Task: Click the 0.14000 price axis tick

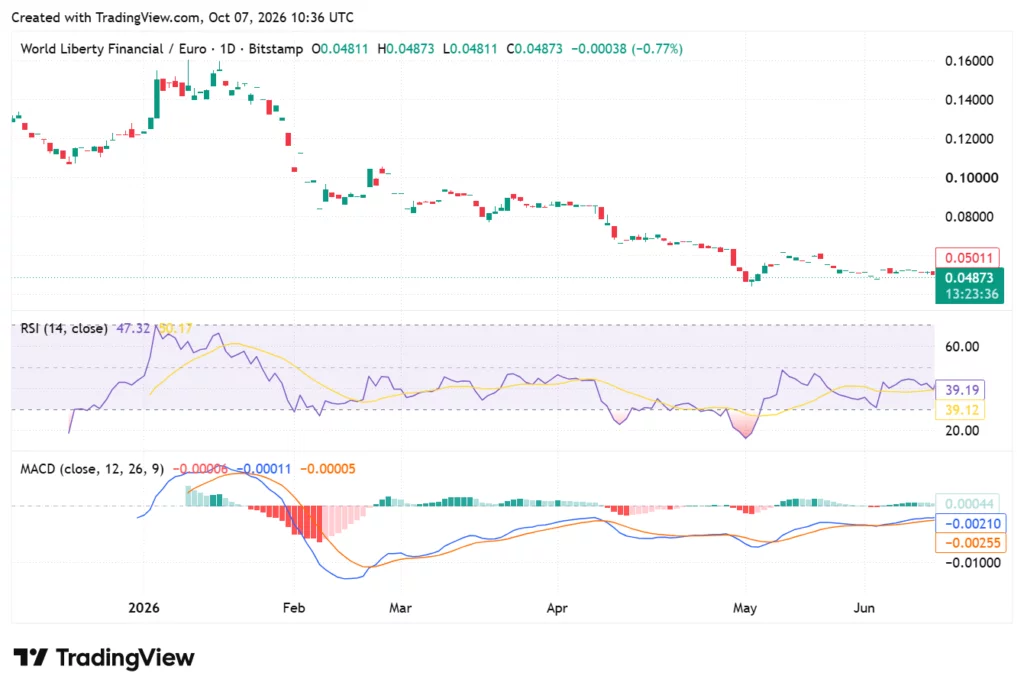Action: [x=969, y=100]
